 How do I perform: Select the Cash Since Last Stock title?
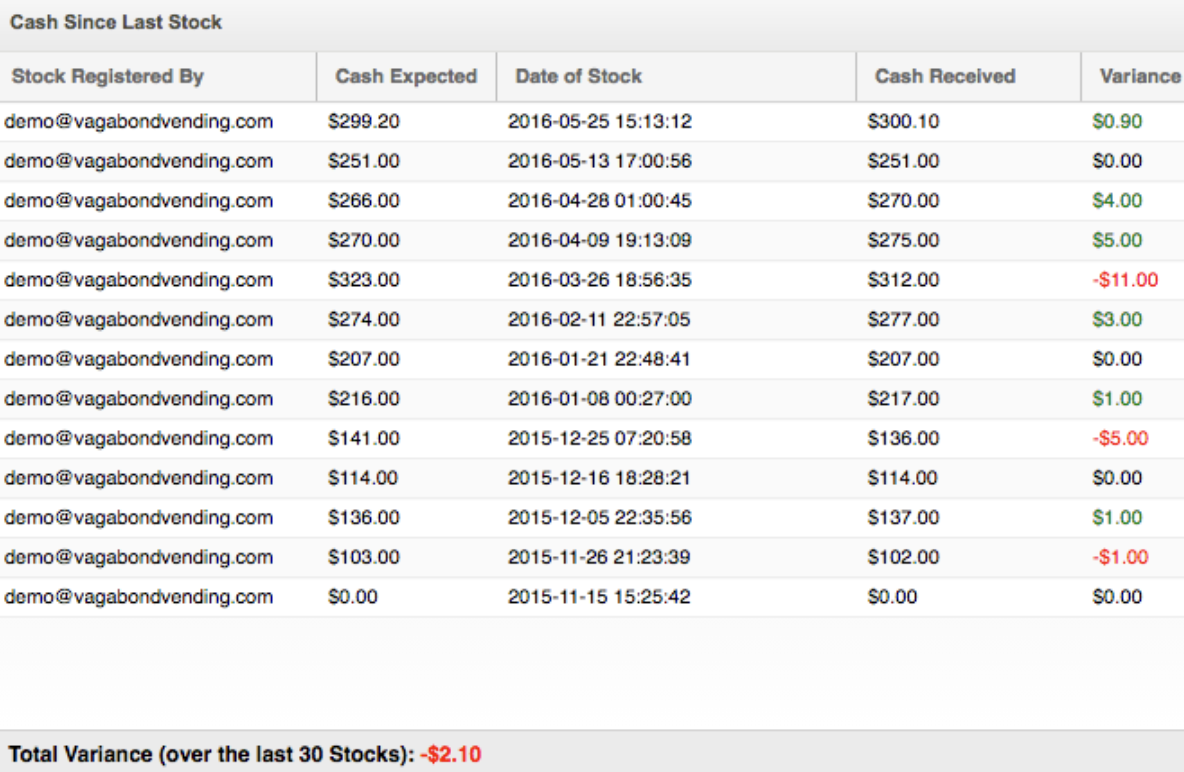point(116,22)
